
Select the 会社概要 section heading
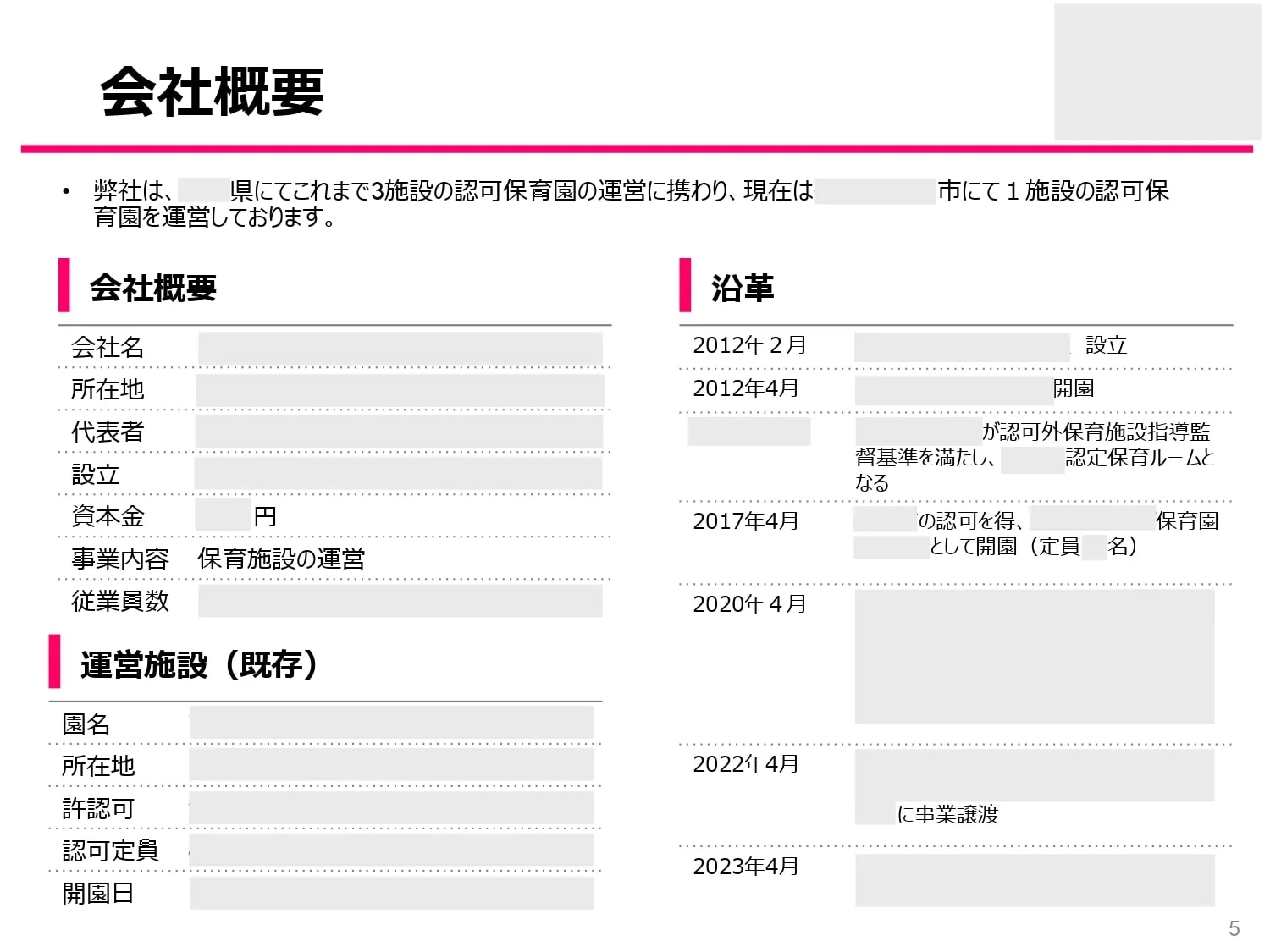[152, 288]
